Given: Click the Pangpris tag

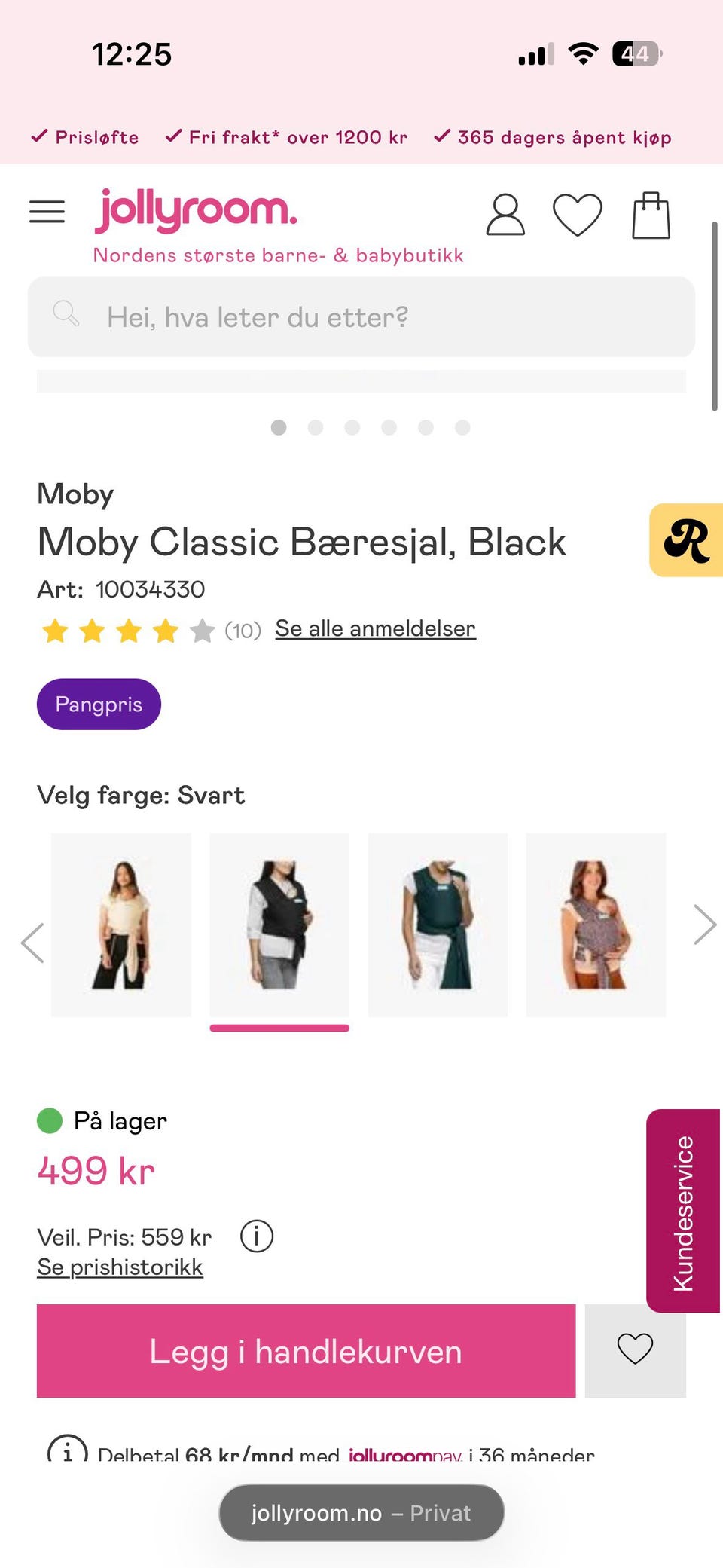Looking at the screenshot, I should [x=99, y=704].
